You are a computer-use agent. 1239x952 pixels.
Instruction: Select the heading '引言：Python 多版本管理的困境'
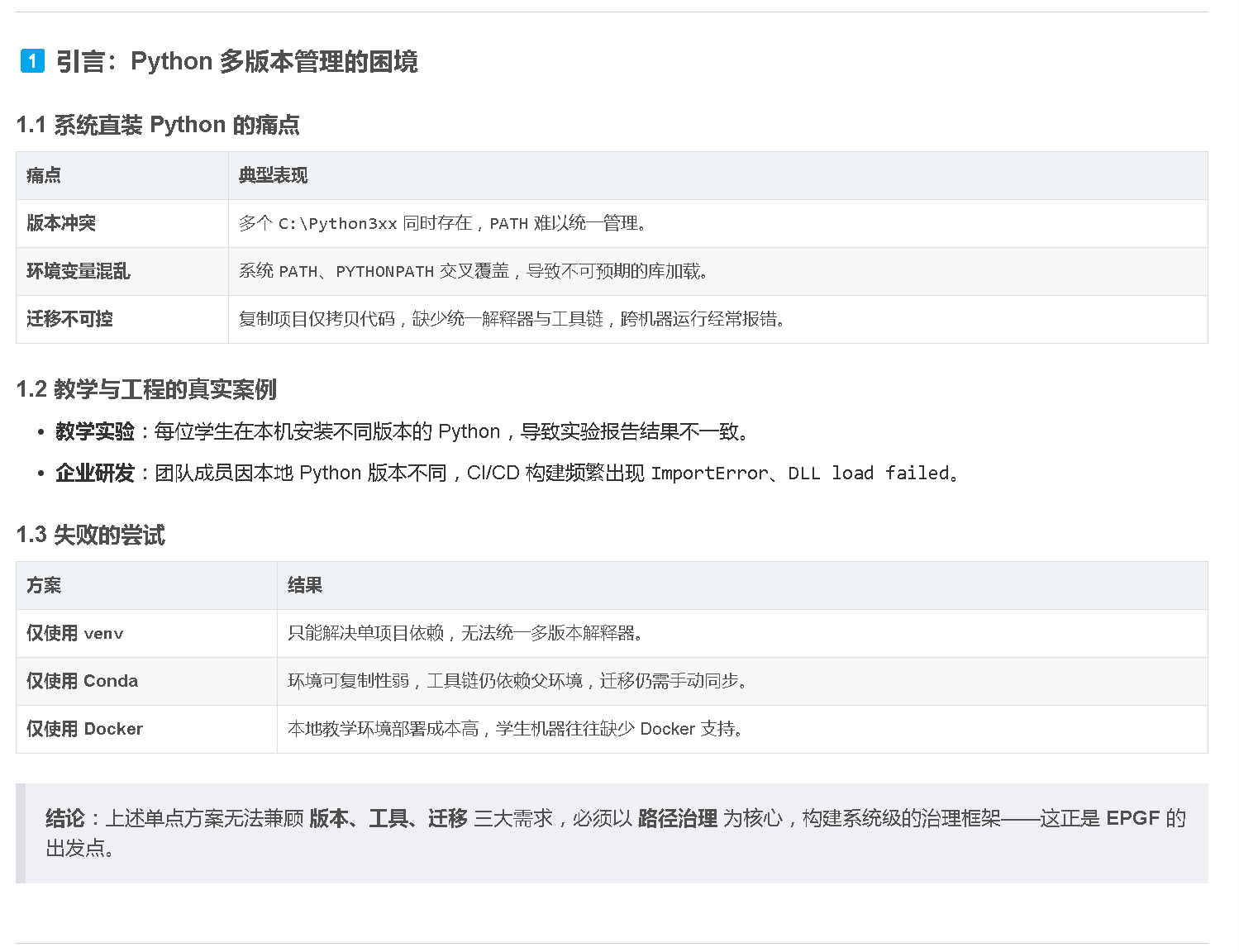[237, 61]
